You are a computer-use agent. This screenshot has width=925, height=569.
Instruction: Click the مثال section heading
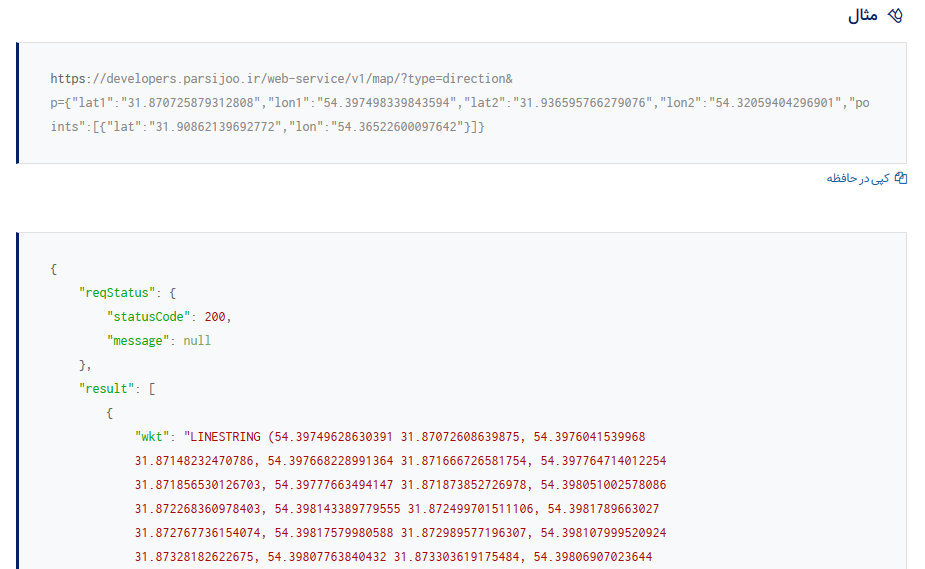point(863,16)
